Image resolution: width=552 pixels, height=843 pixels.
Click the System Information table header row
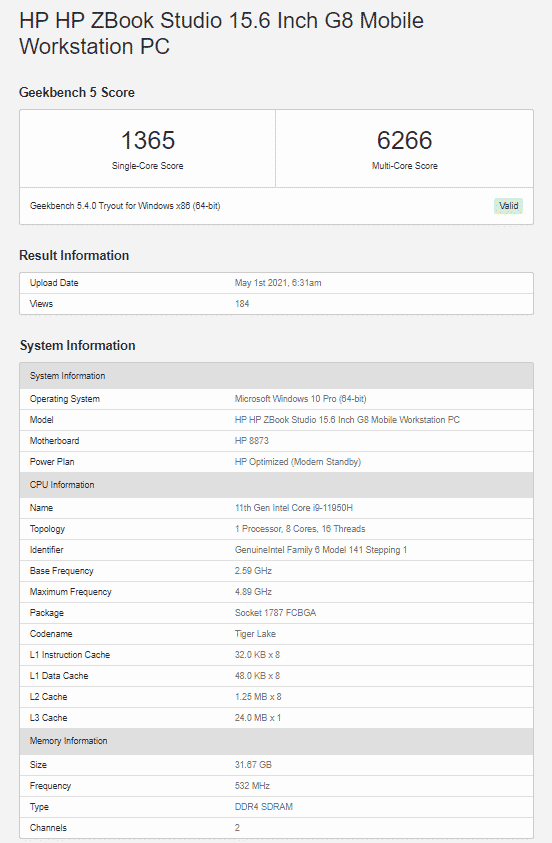276,376
